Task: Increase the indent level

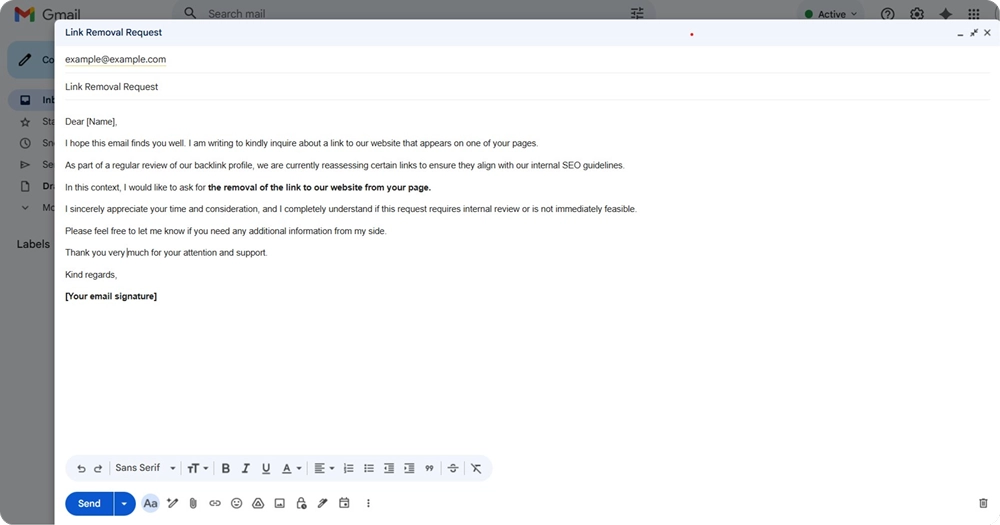Action: 409,468
